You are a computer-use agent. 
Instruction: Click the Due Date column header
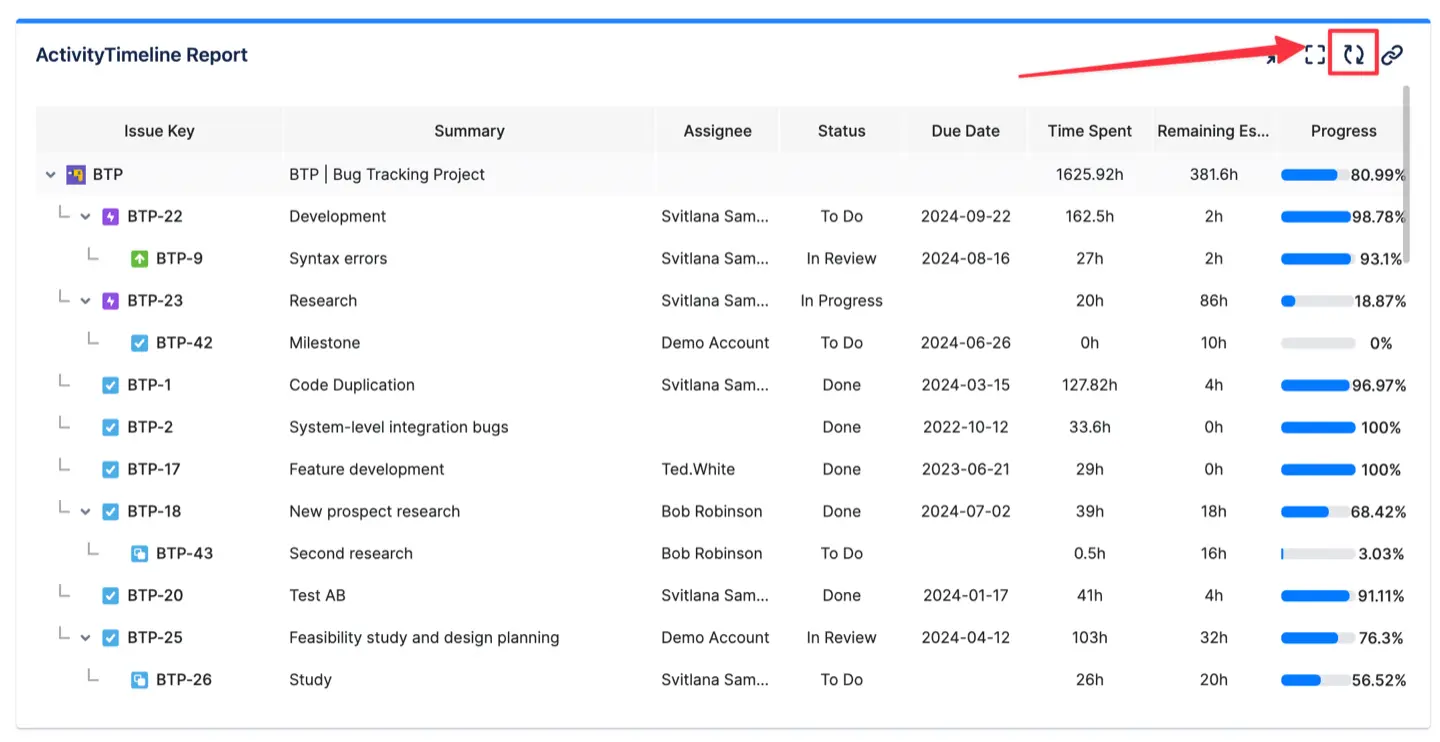click(x=965, y=131)
